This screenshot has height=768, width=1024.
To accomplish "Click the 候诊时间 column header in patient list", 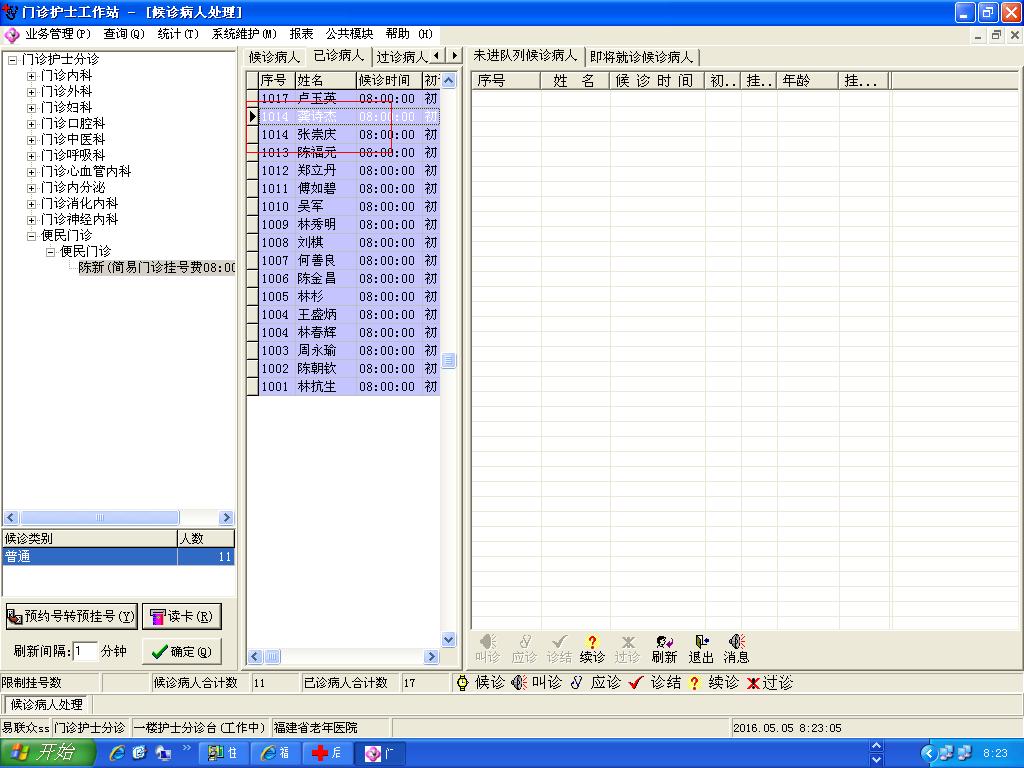I will coord(389,80).
